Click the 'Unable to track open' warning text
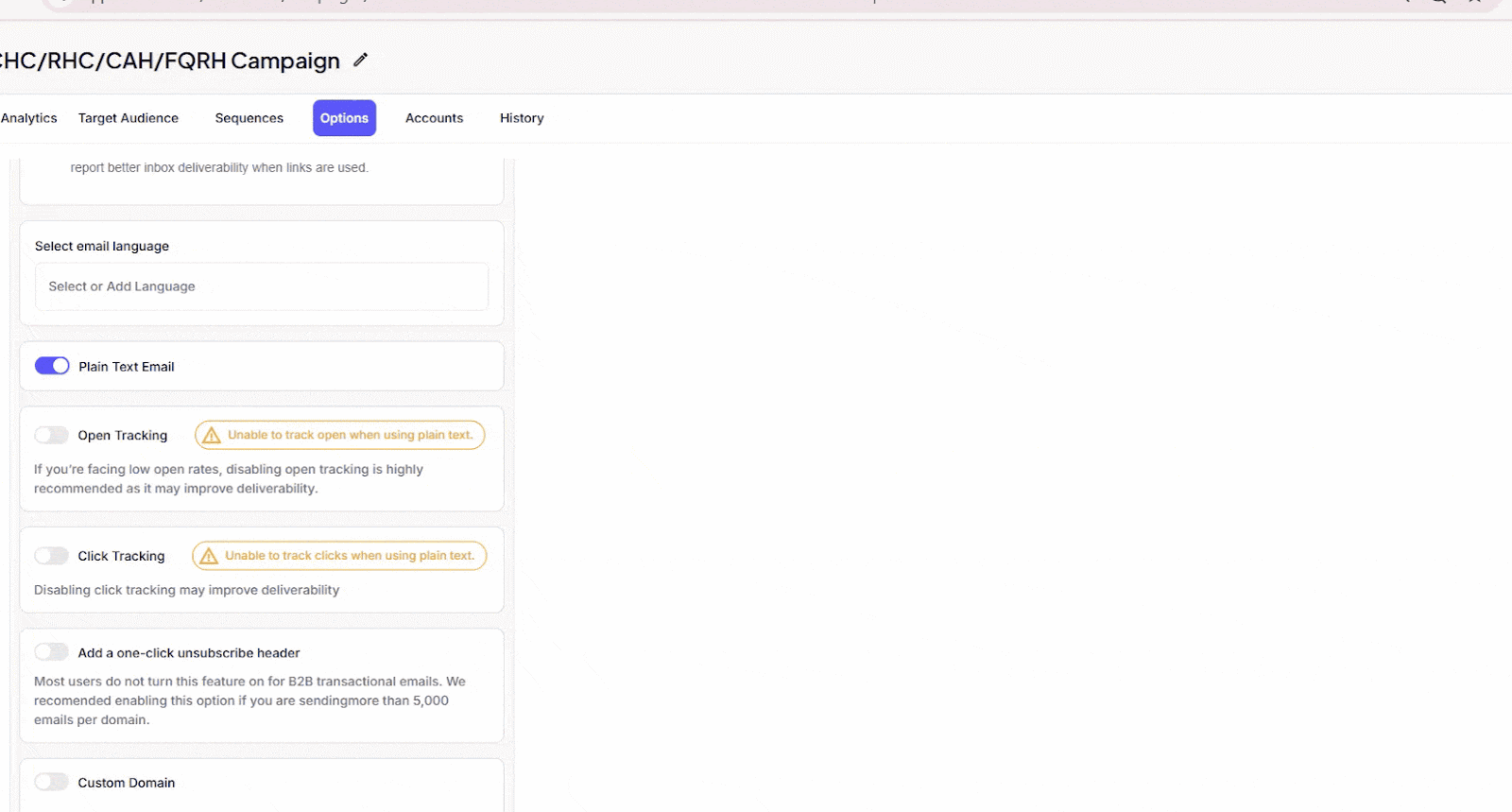 [x=350, y=435]
